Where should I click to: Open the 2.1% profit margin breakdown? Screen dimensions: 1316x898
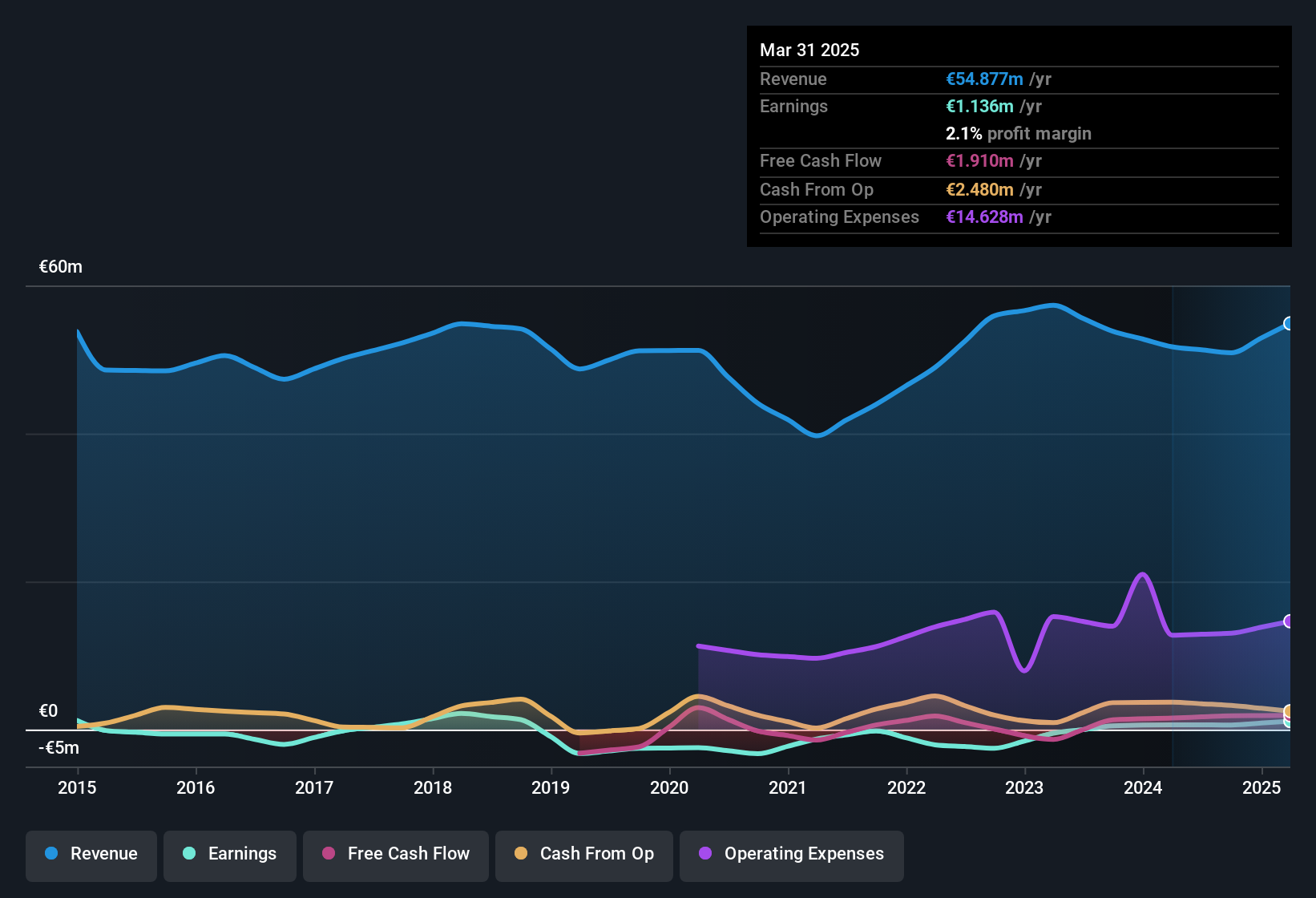[x=1018, y=133]
